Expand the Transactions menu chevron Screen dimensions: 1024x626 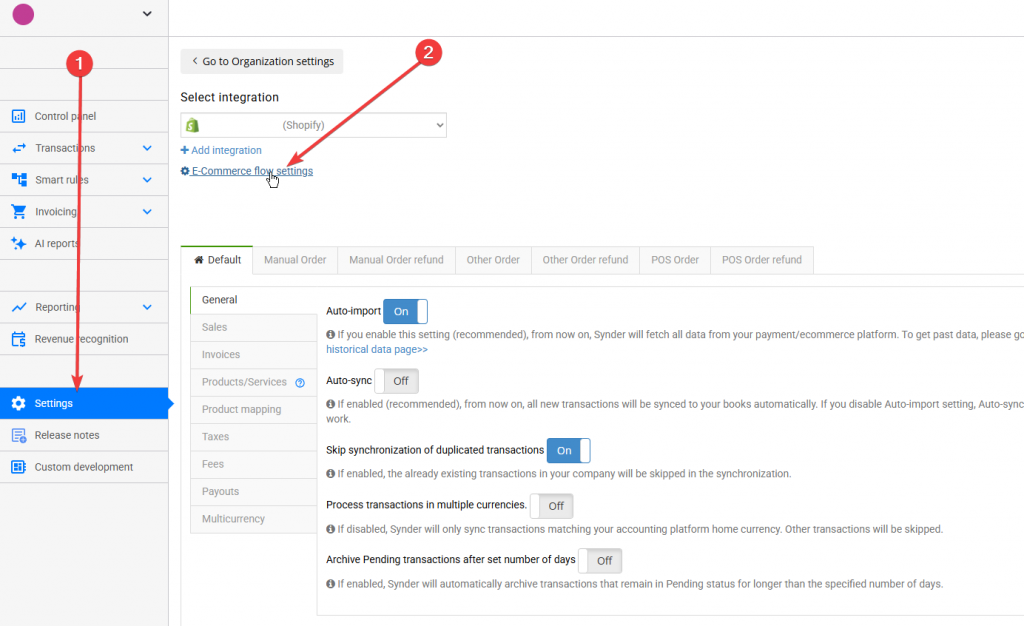pyautogui.click(x=147, y=148)
